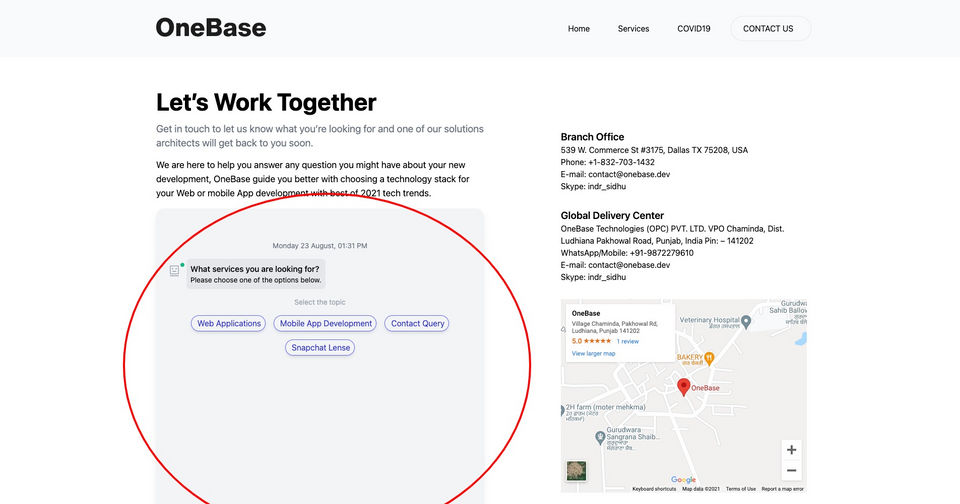Viewport: 960px width, 504px height.
Task: Click the BAKERY restaurant map marker
Action: click(709, 358)
